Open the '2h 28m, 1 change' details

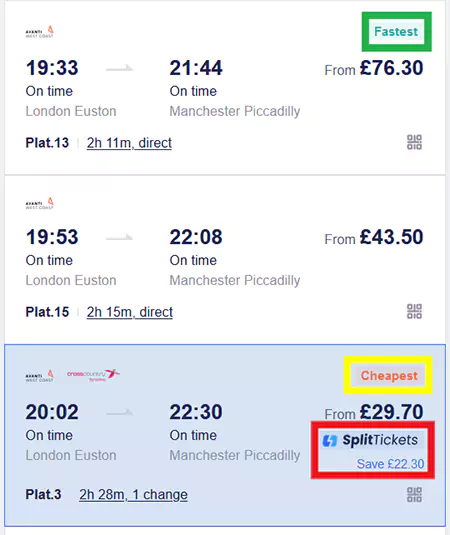coord(133,495)
